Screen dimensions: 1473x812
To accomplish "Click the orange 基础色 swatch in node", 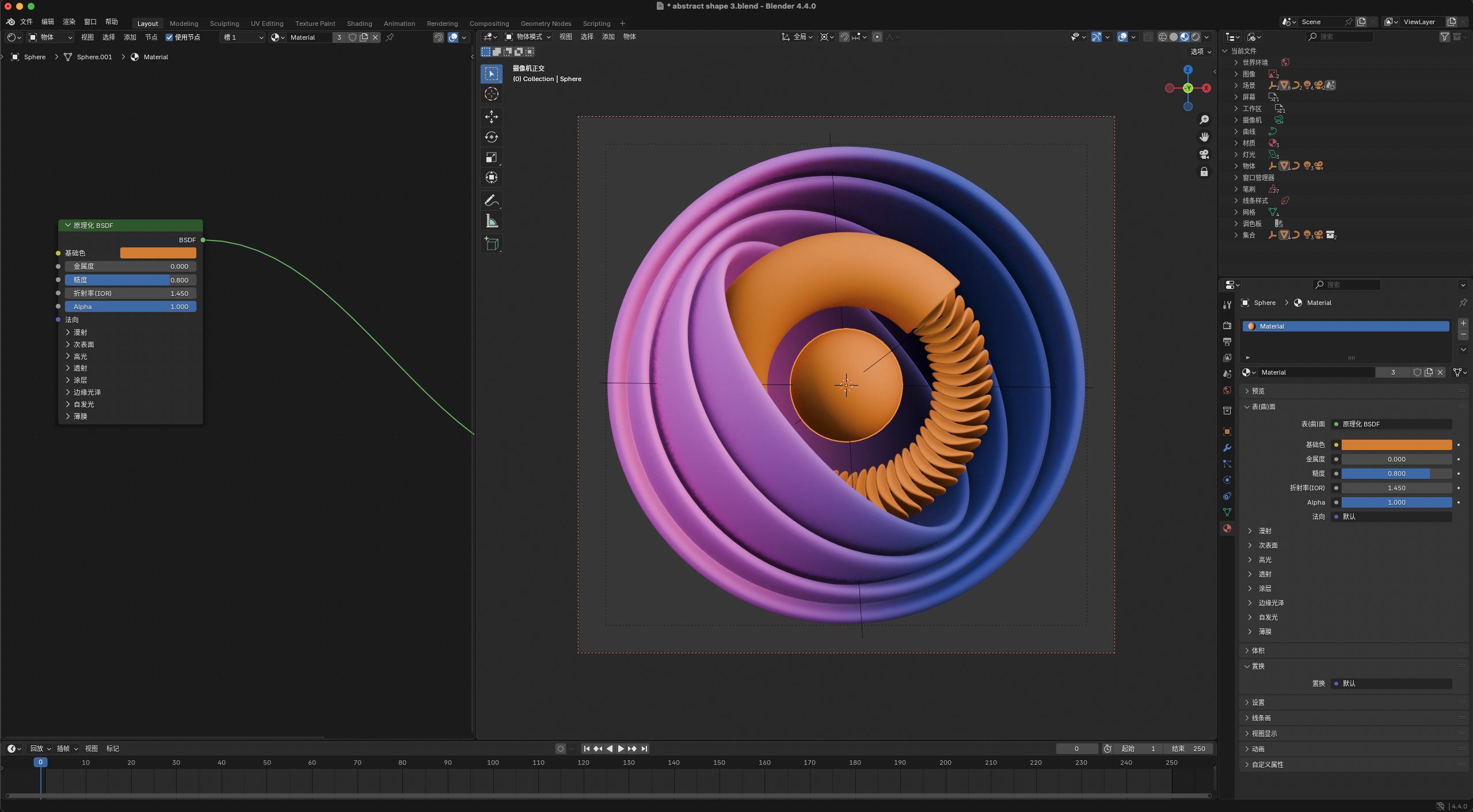I will [158, 253].
